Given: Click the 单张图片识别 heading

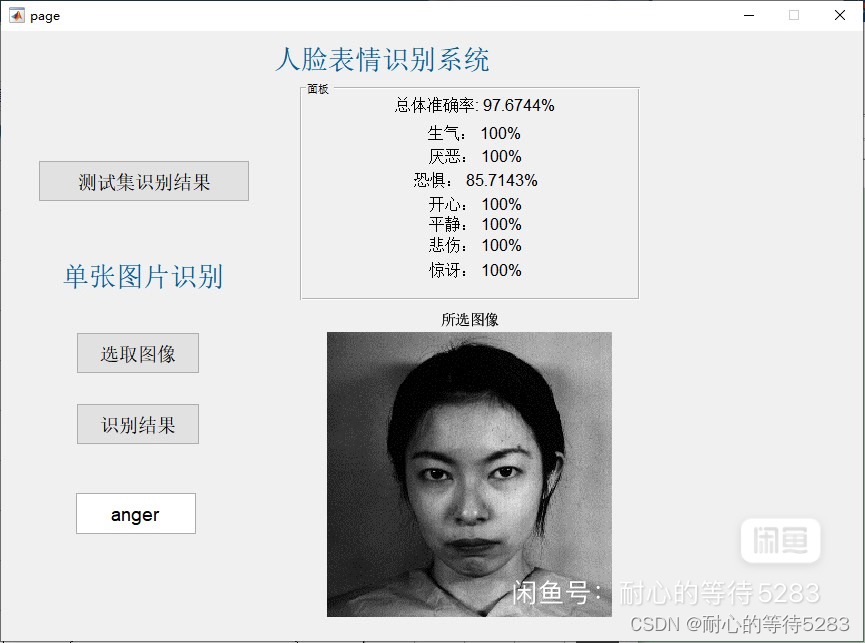Looking at the screenshot, I should [143, 276].
